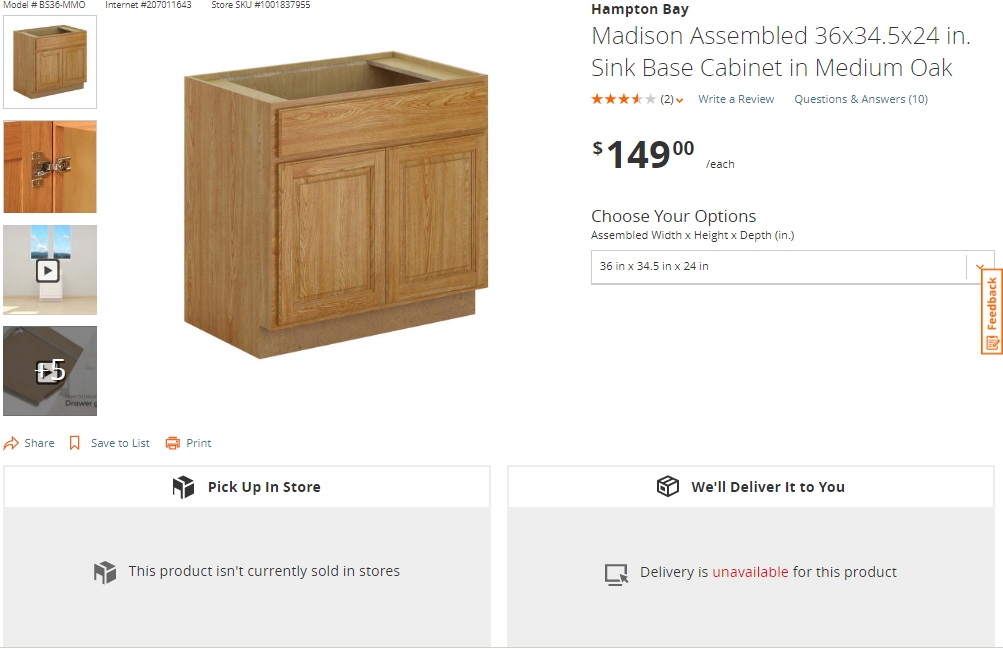Show the +5 more images thumbnail
1003x649 pixels.
point(50,371)
